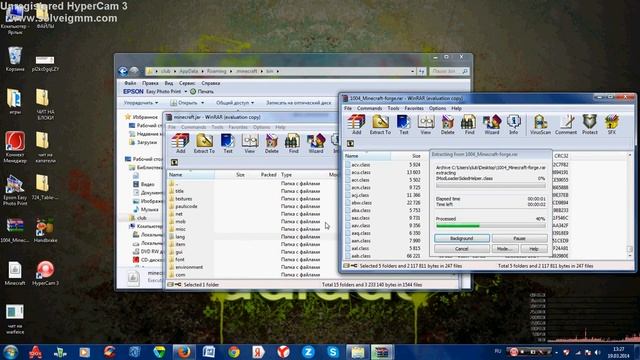Click Печать button in Explorer toolbar

[202, 92]
